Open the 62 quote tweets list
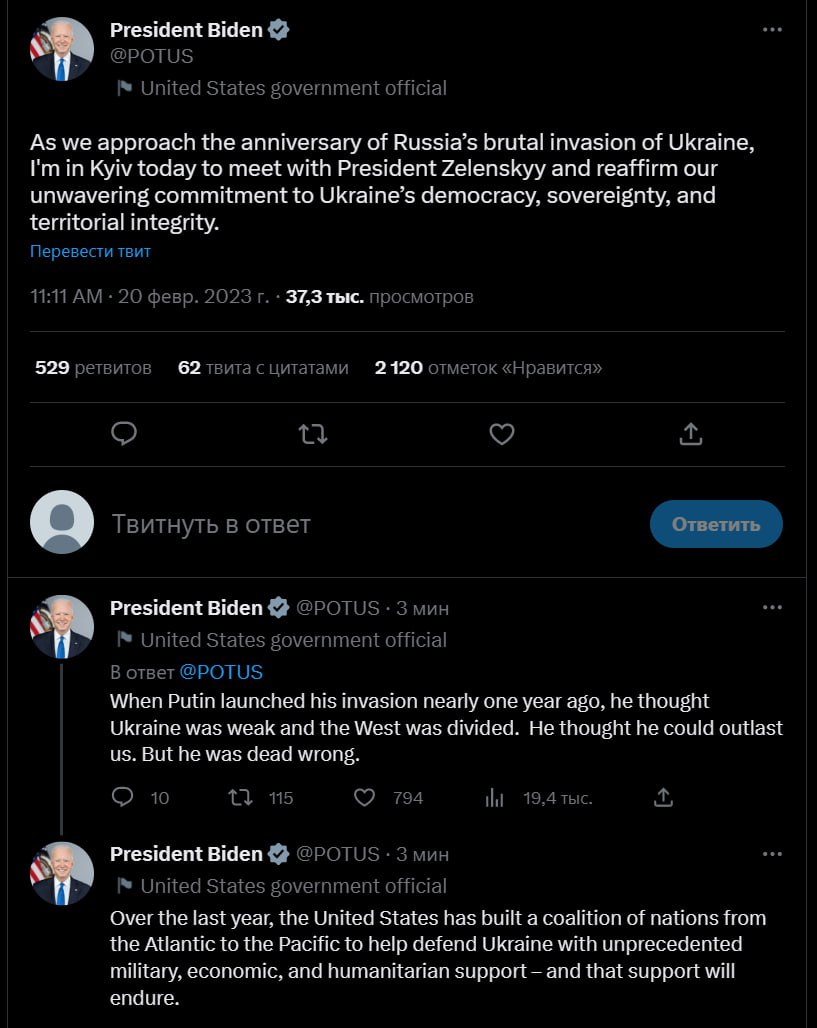Screen dimensions: 817x1028 (x=263, y=367)
